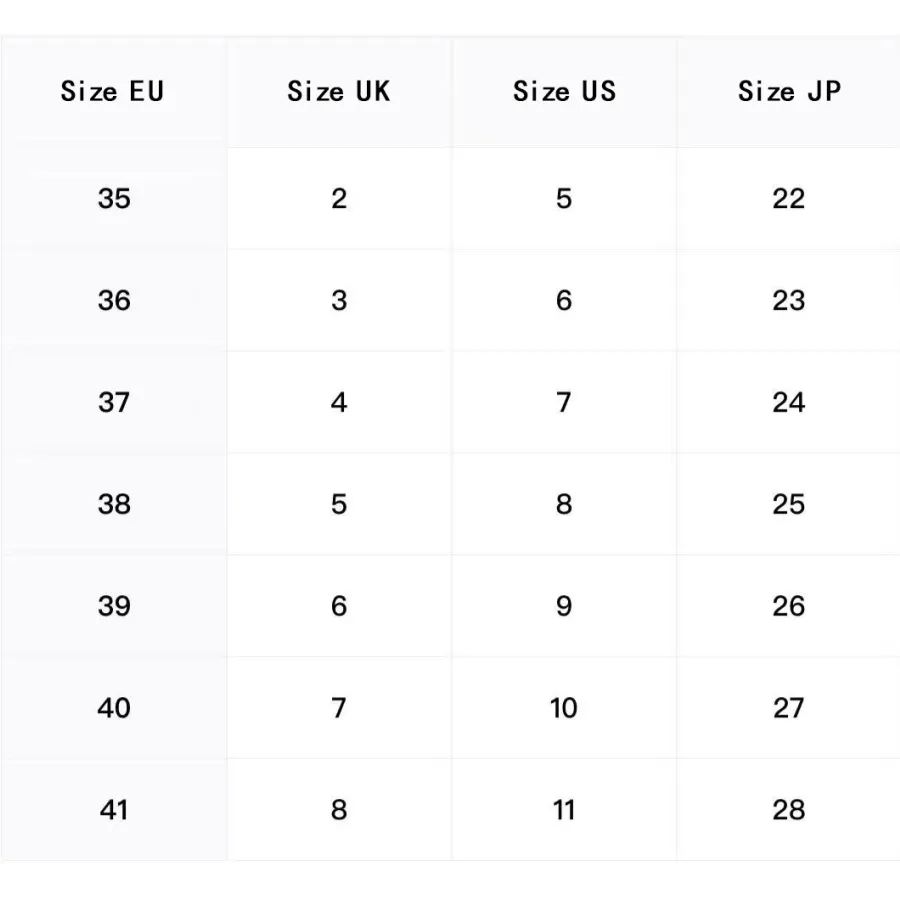900x900 pixels.
Task: Click JP size 22 cell
Action: (x=788, y=199)
